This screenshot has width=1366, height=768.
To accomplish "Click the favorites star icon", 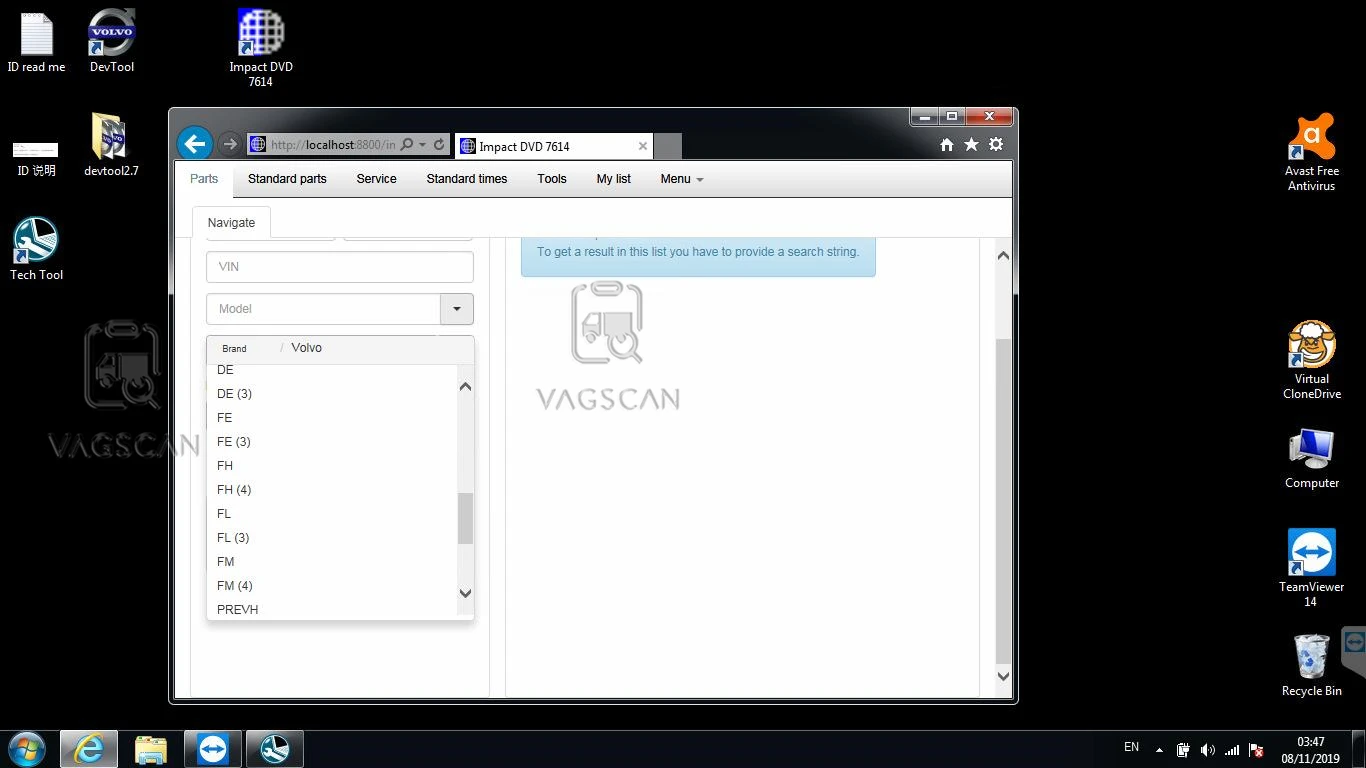I will [x=971, y=145].
